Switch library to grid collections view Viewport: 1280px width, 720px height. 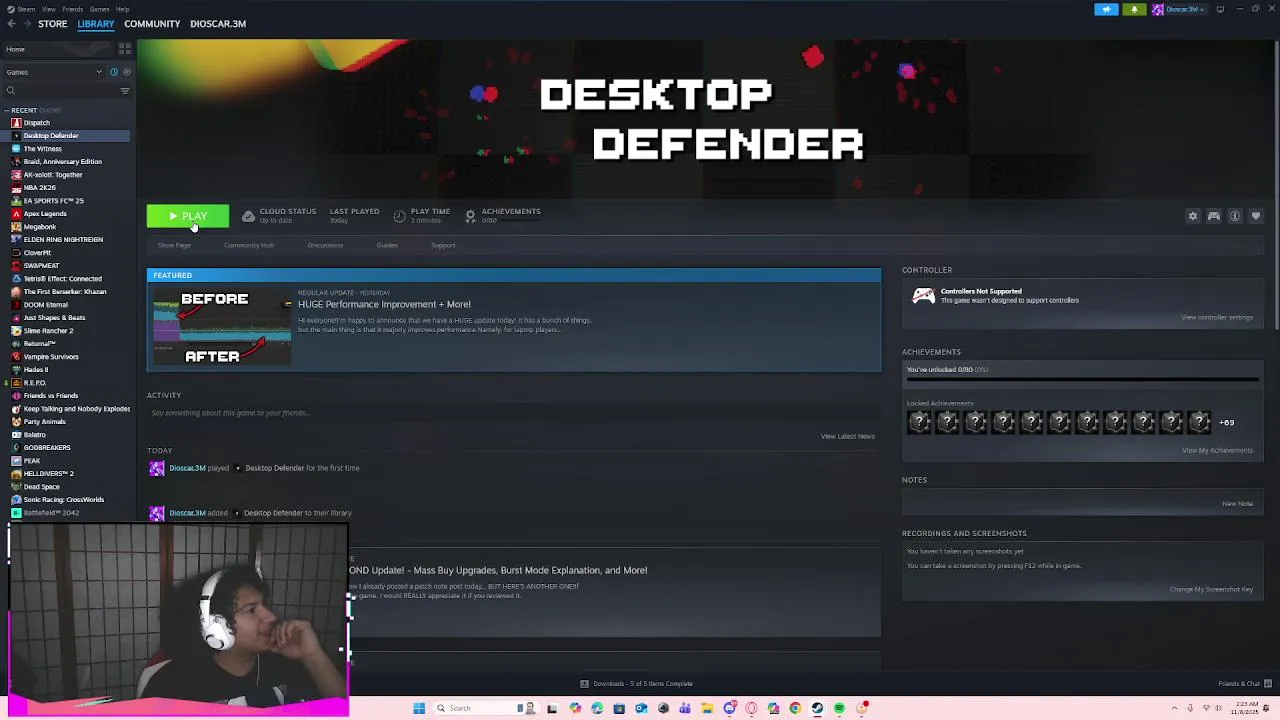click(x=125, y=49)
